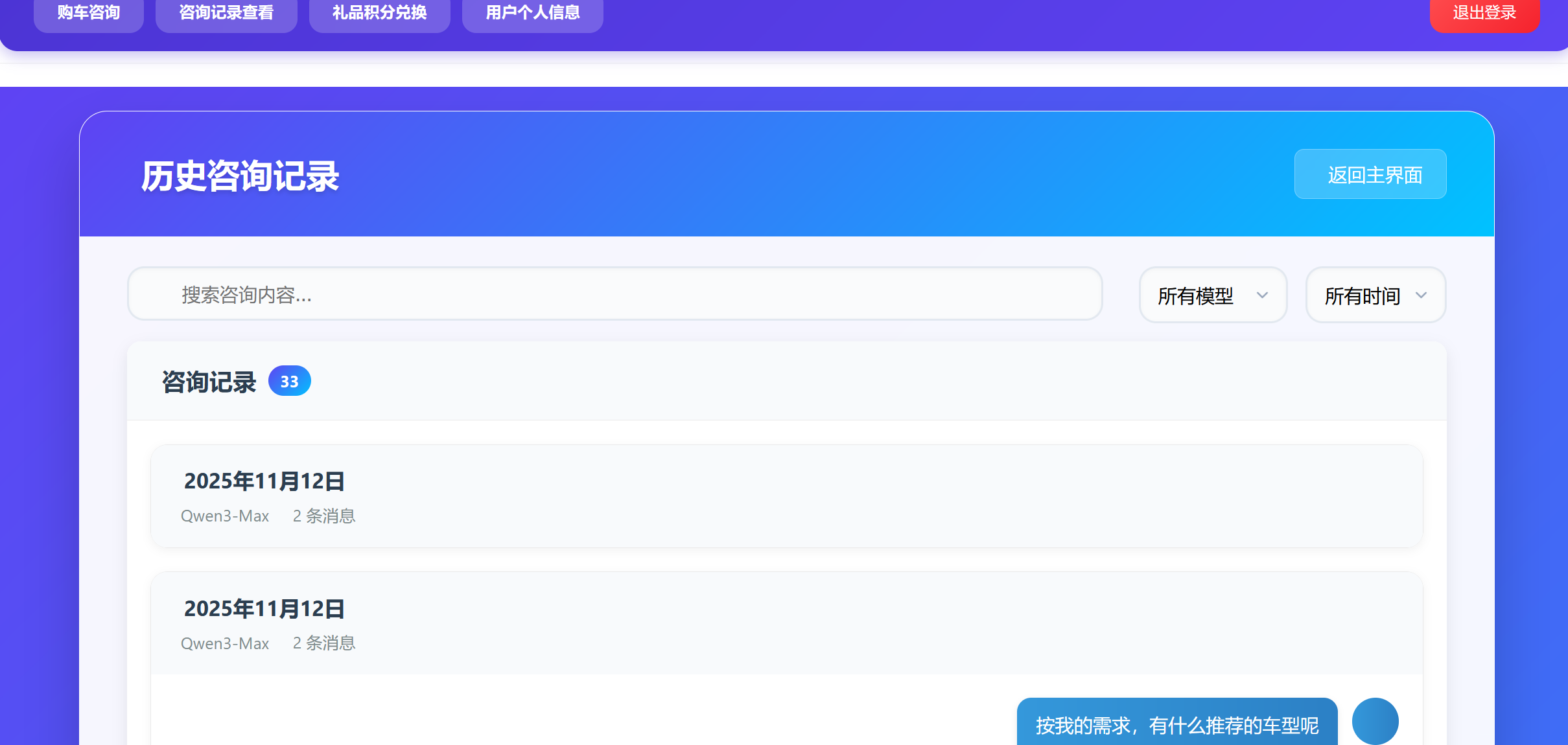Image resolution: width=1568 pixels, height=745 pixels.
Task: Click 返回主界面 button
Action: pos(1370,174)
